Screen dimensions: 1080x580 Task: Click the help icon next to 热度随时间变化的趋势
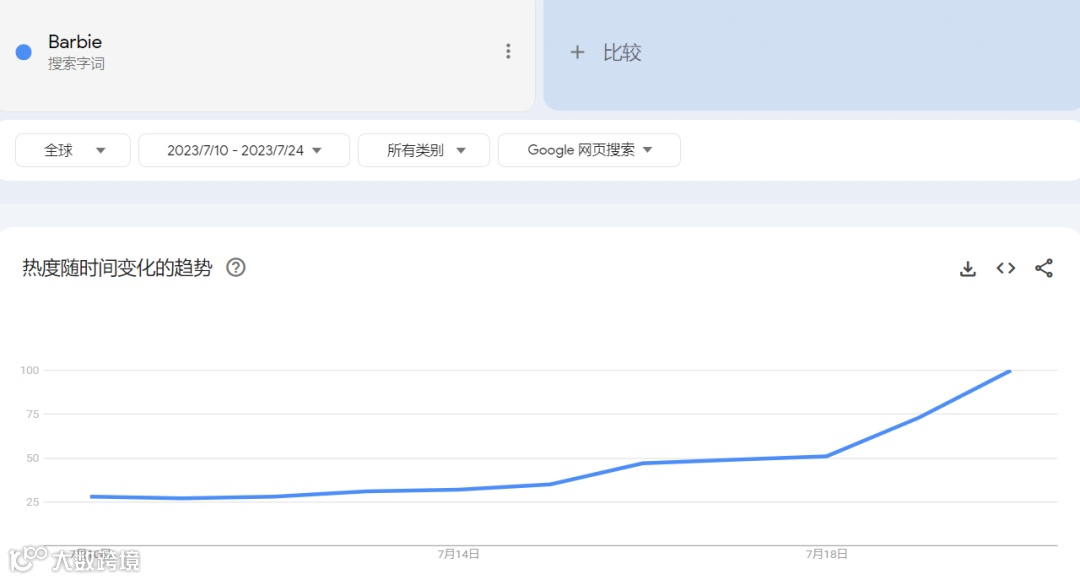[x=236, y=267]
